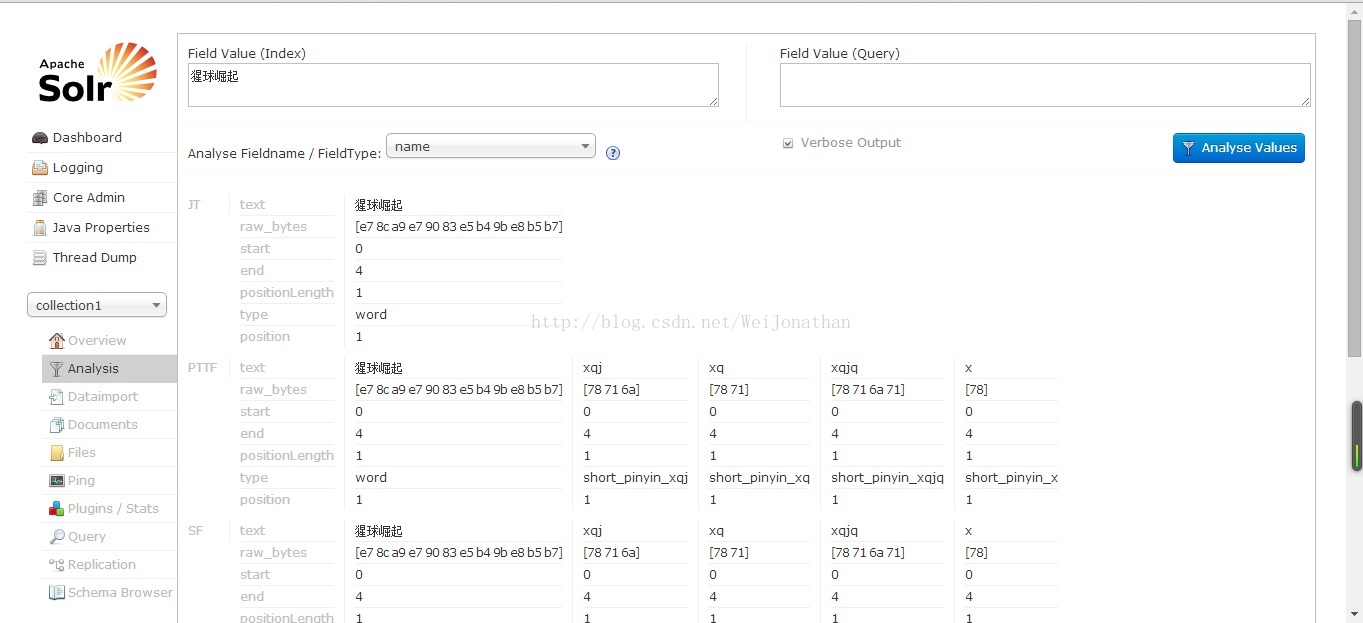Click in the Field Value (Index) textbox
1363x623 pixels.
[453, 85]
